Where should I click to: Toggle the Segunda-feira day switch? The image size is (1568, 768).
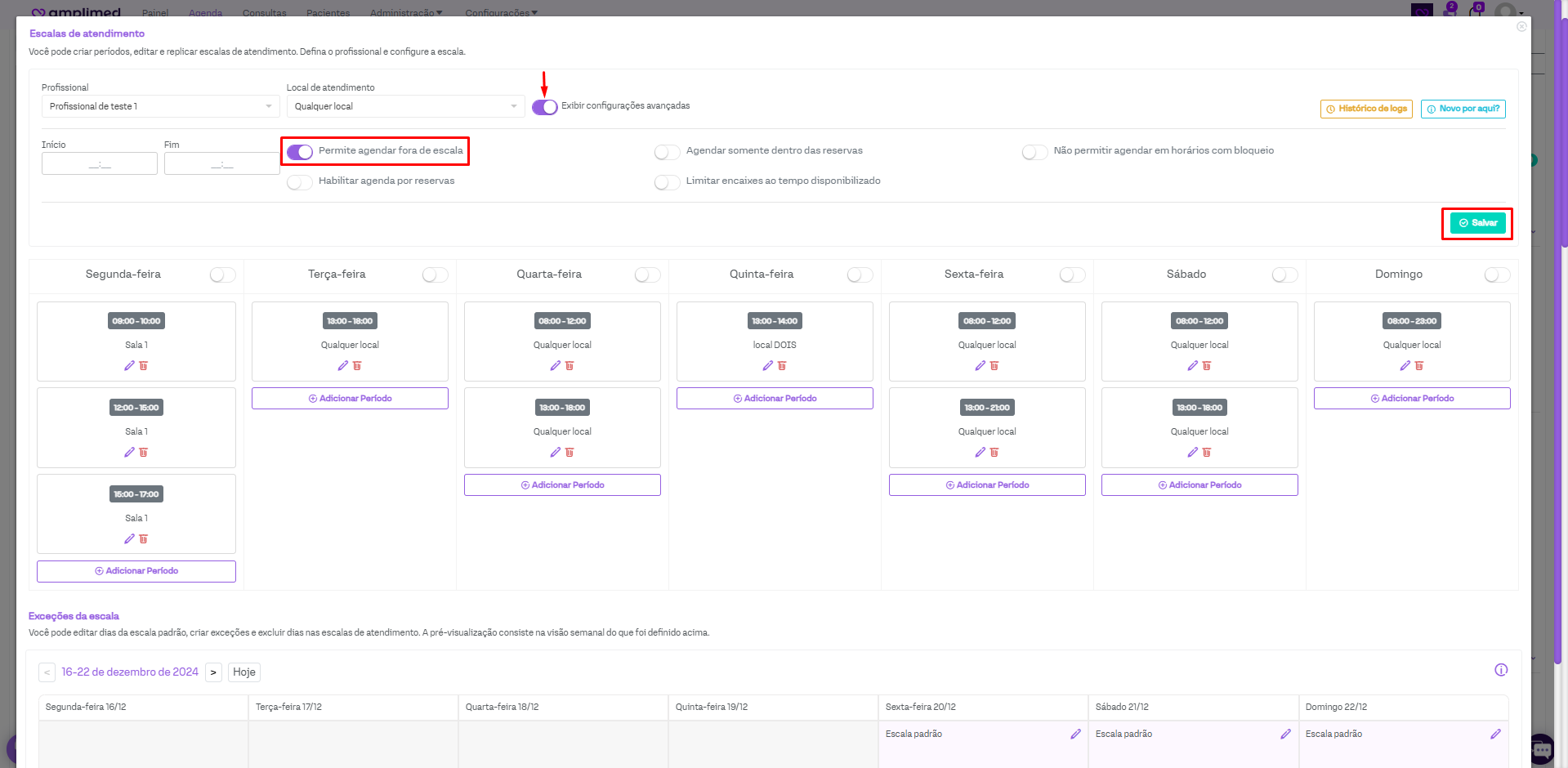tap(222, 275)
